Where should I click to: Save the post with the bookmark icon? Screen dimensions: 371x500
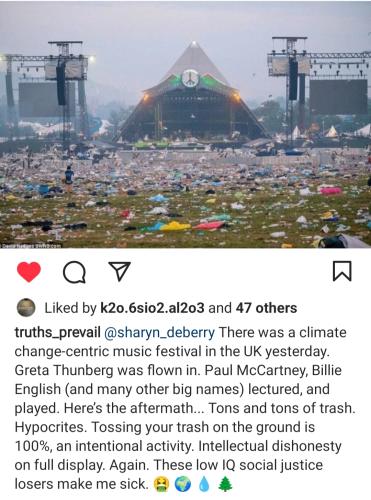coord(342,271)
